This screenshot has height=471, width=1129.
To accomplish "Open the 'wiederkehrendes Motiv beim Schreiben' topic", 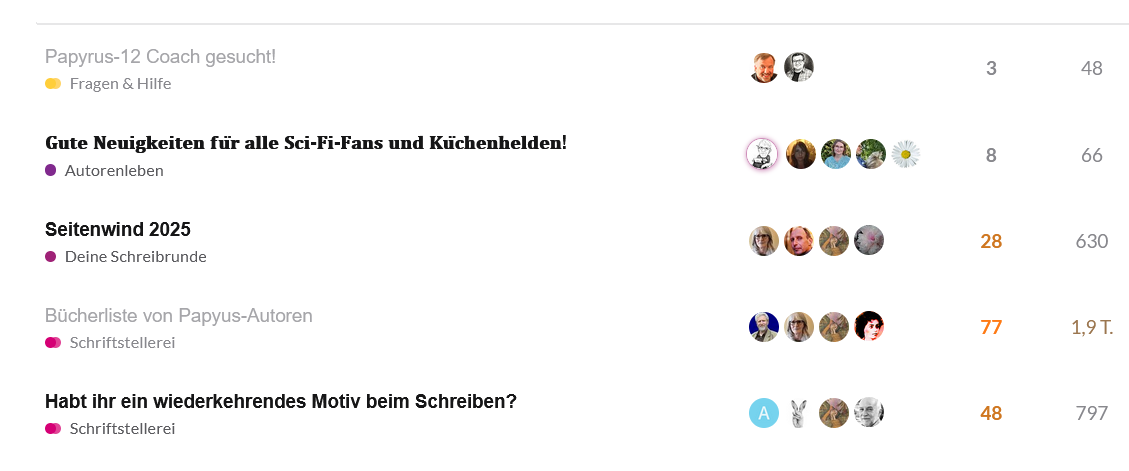I will 281,402.
